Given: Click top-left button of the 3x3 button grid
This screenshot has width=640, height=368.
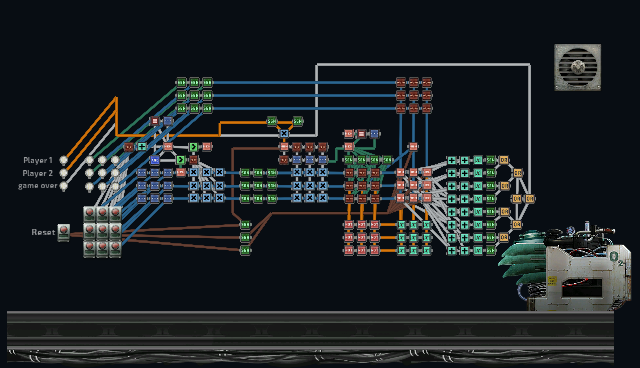Looking at the screenshot, I should (x=90, y=214).
